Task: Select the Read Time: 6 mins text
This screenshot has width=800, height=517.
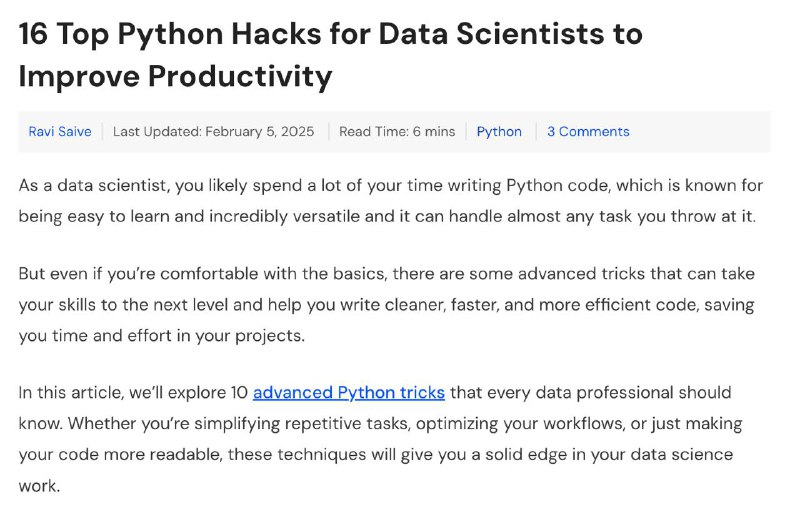Action: (x=397, y=132)
